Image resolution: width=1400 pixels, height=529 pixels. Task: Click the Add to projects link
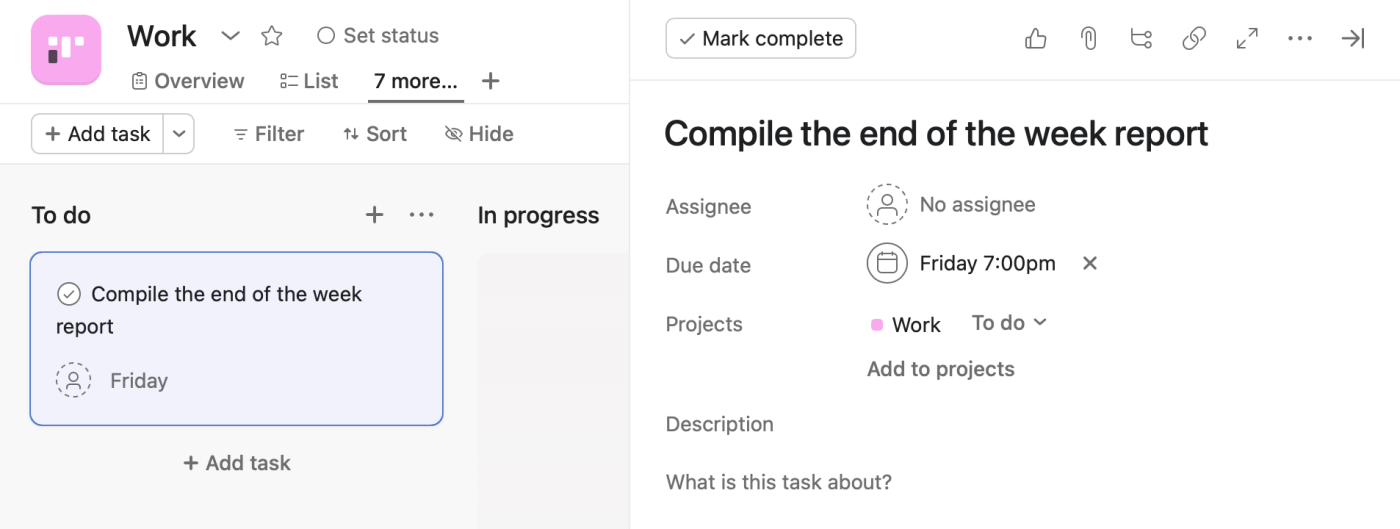(940, 369)
